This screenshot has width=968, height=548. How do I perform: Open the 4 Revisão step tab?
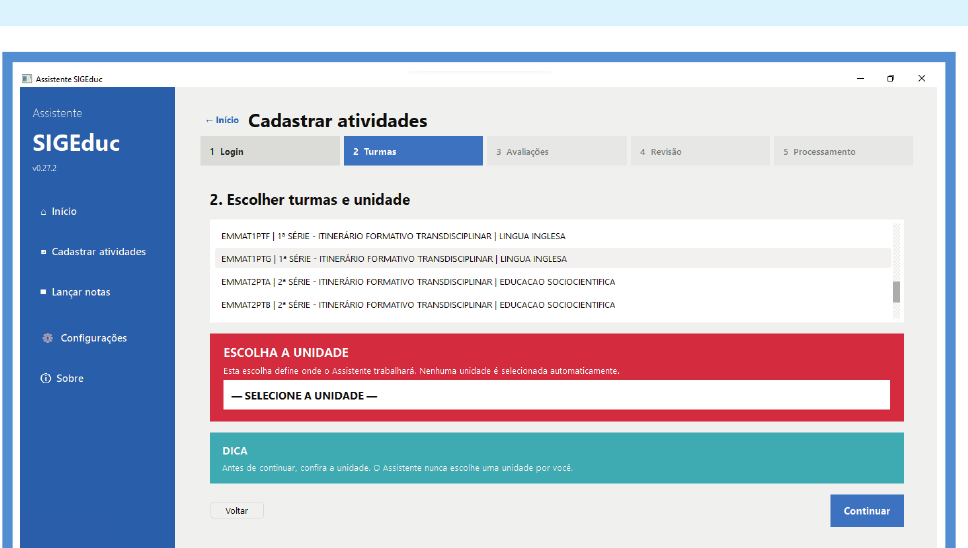pos(700,151)
